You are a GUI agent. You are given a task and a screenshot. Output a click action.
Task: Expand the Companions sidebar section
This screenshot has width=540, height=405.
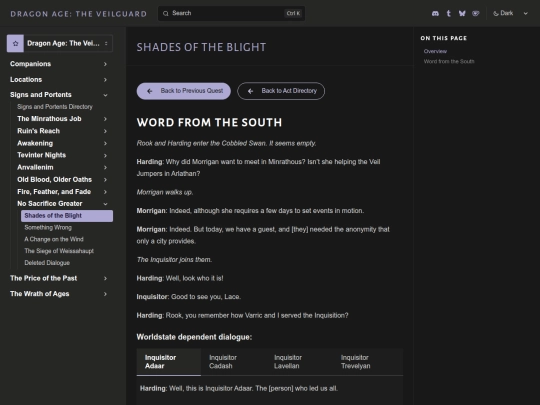pos(59,64)
